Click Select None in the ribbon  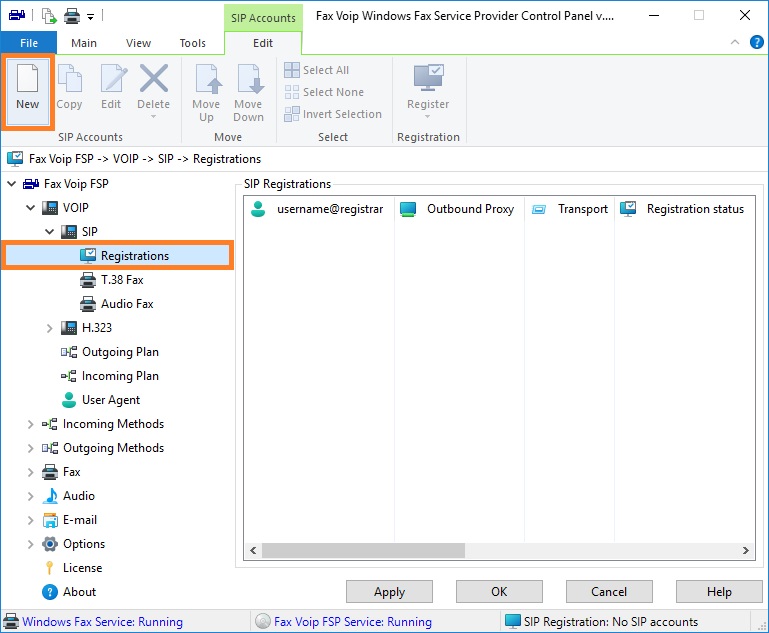click(324, 92)
